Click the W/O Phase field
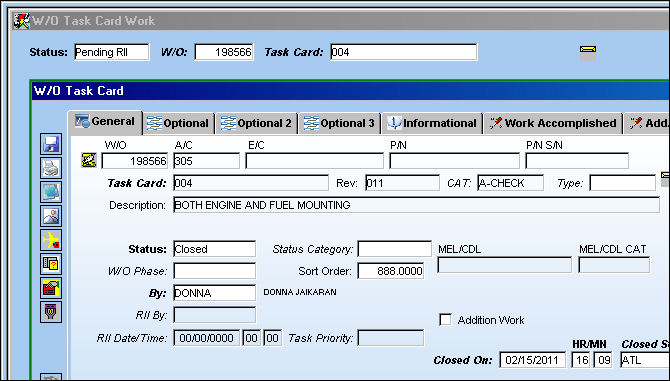670x381 pixels. pyautogui.click(x=215, y=271)
